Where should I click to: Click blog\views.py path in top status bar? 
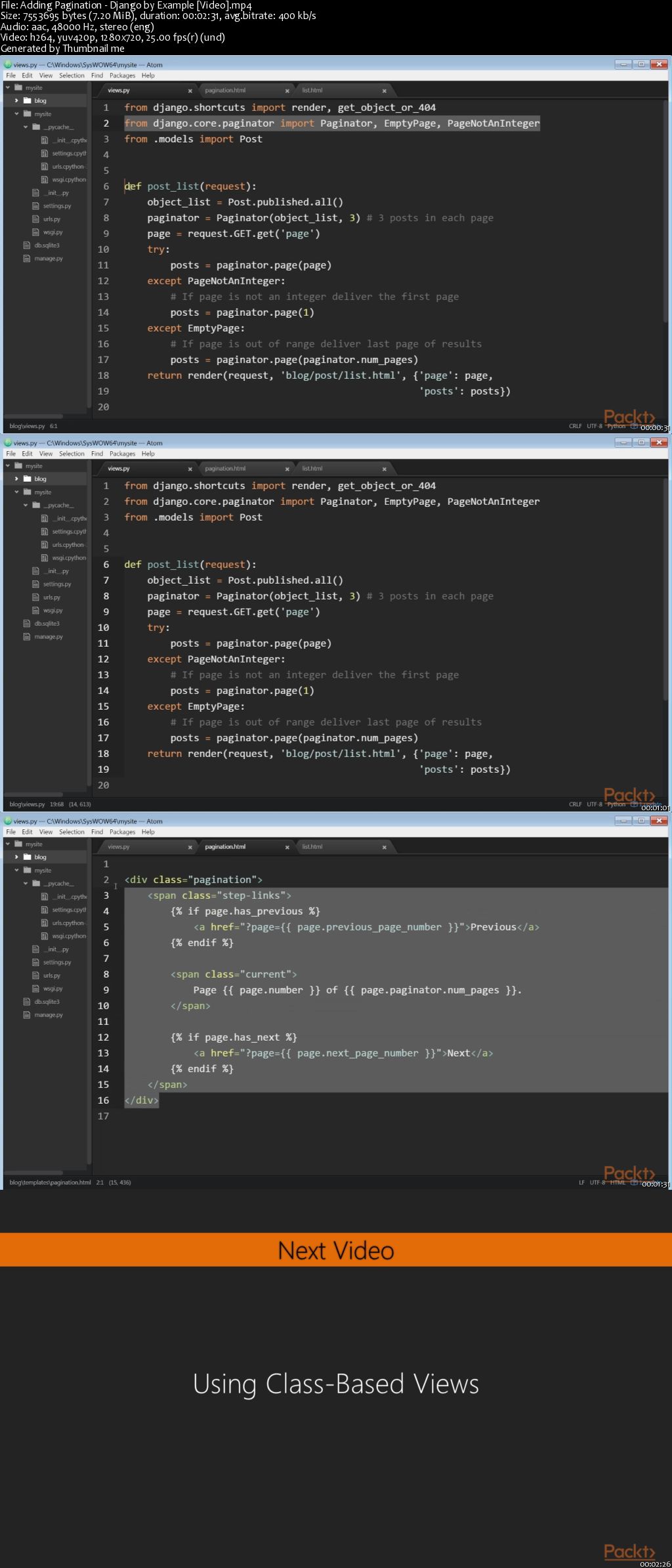coord(27,426)
